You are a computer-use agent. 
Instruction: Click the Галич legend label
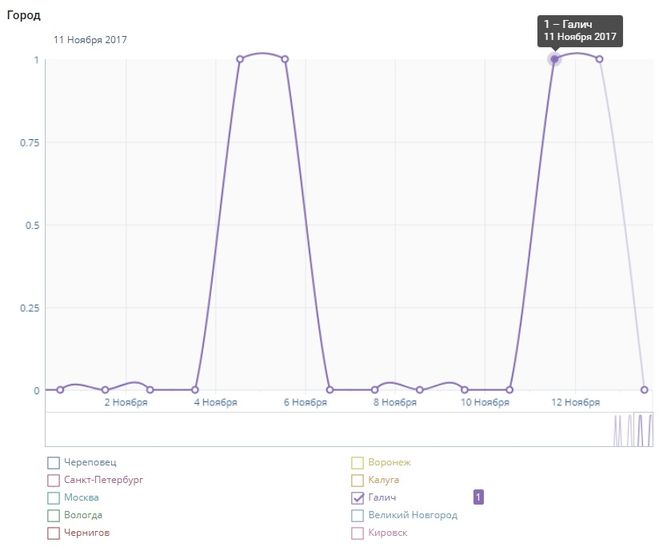point(382,497)
